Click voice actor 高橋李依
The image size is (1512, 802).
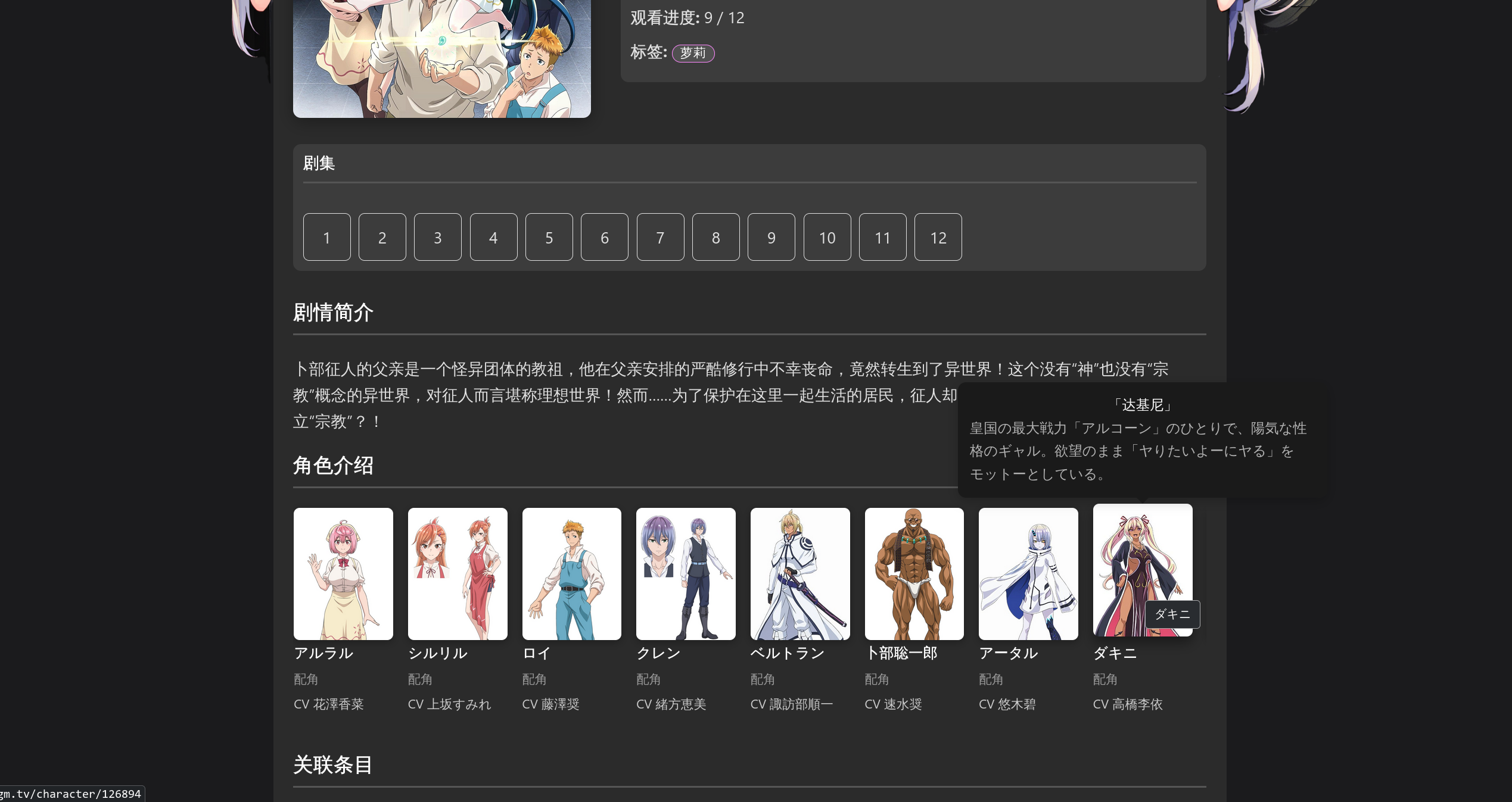(1137, 704)
